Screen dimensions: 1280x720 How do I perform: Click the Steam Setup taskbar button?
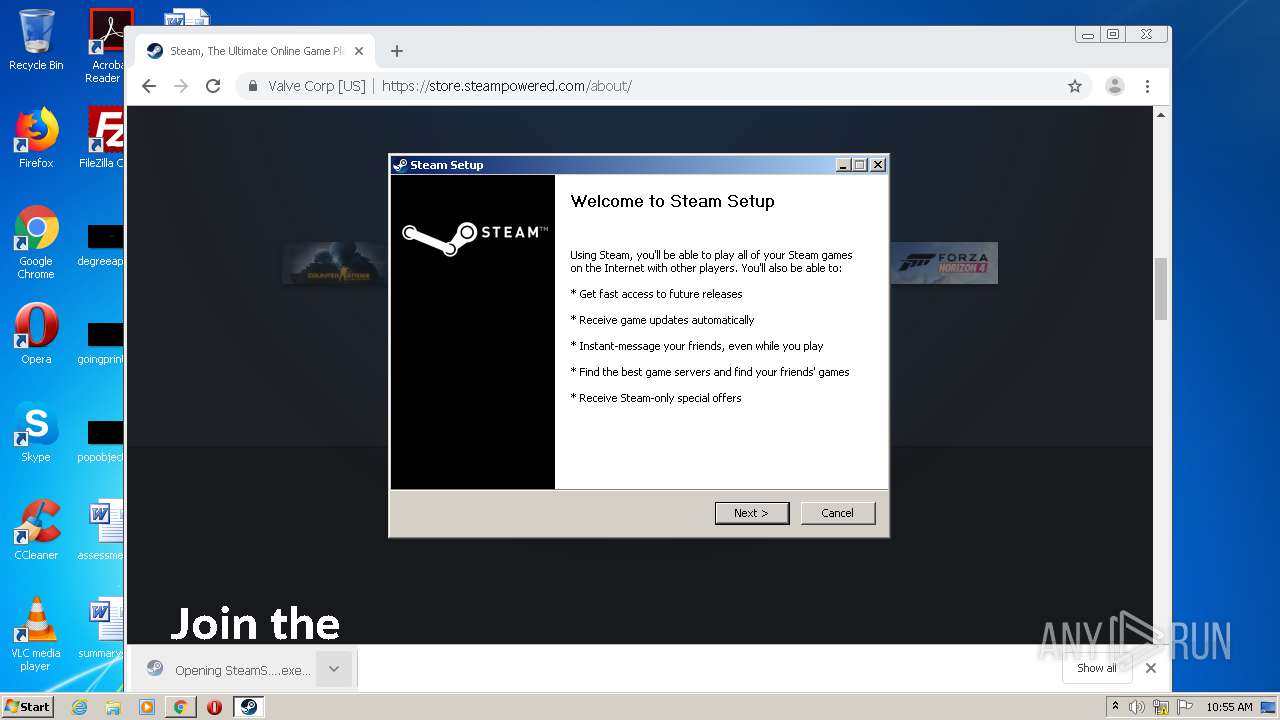pyautogui.click(x=248, y=707)
